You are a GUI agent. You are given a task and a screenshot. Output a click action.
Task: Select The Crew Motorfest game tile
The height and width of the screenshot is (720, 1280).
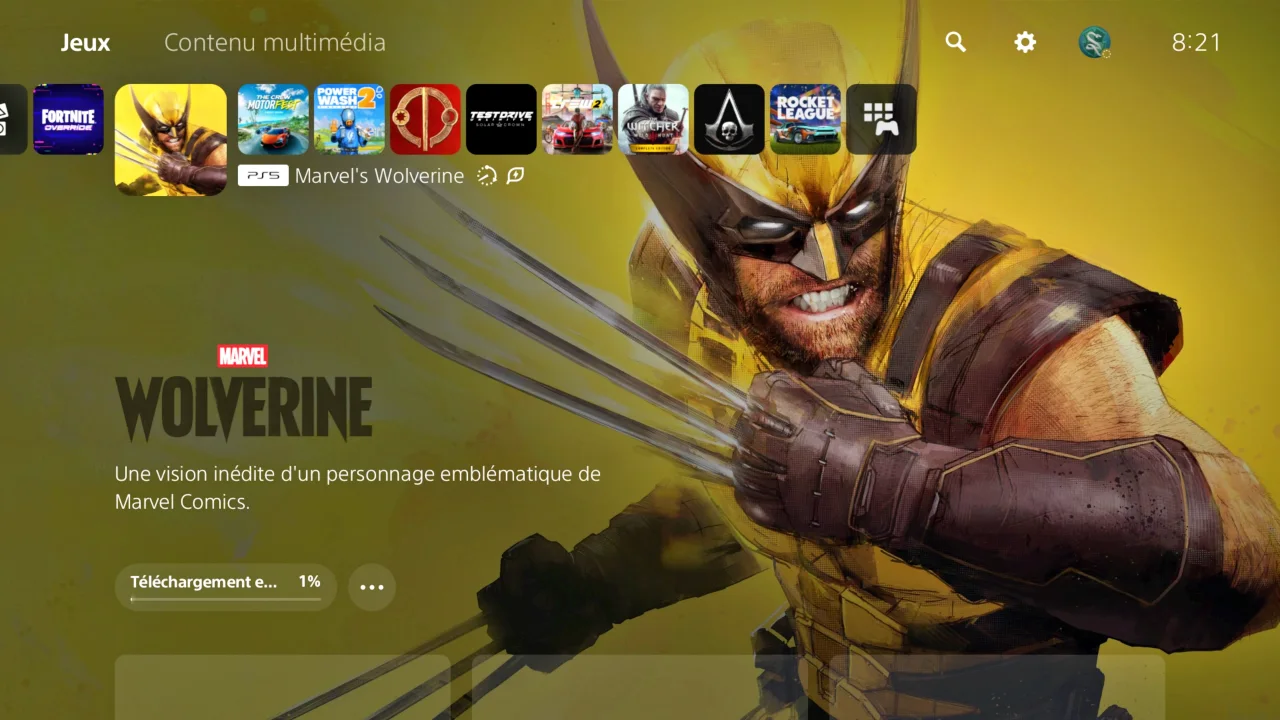(x=273, y=119)
